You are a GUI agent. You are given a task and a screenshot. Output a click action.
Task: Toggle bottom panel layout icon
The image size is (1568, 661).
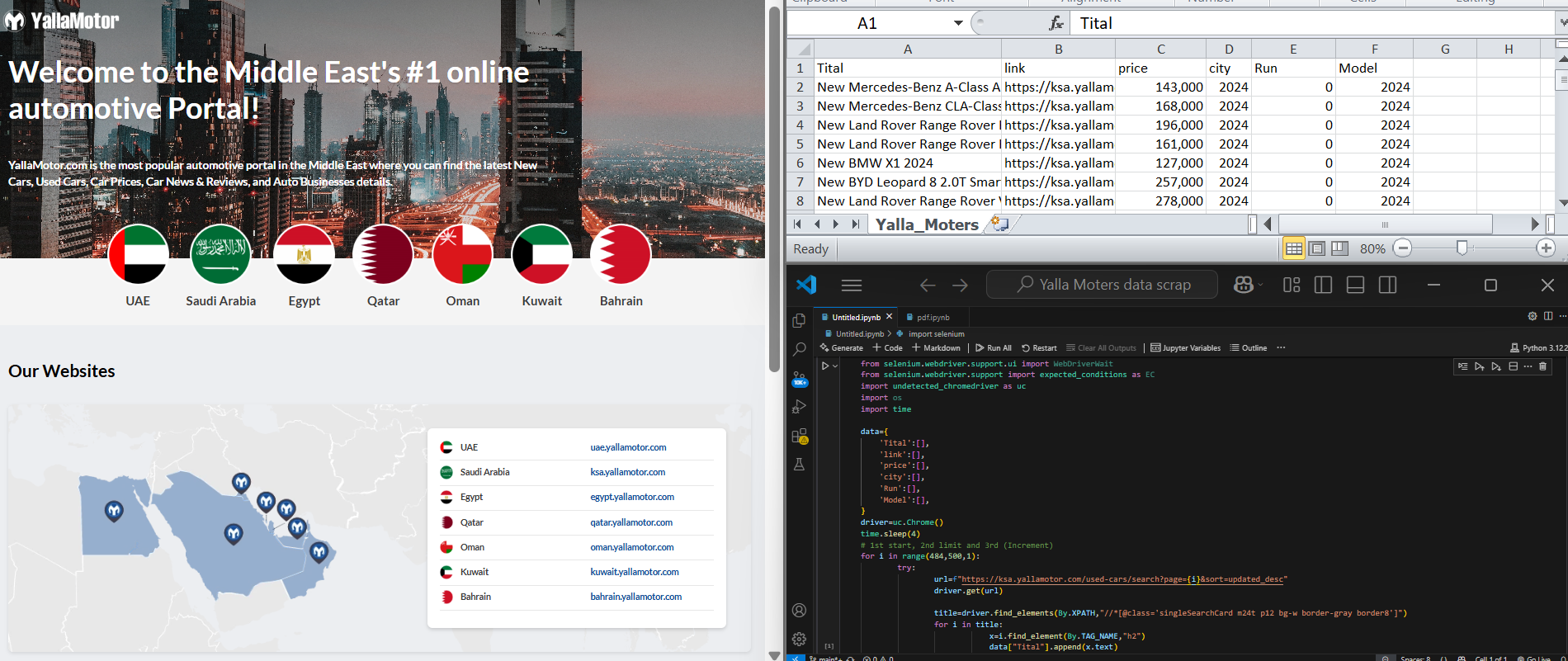coord(1355,285)
